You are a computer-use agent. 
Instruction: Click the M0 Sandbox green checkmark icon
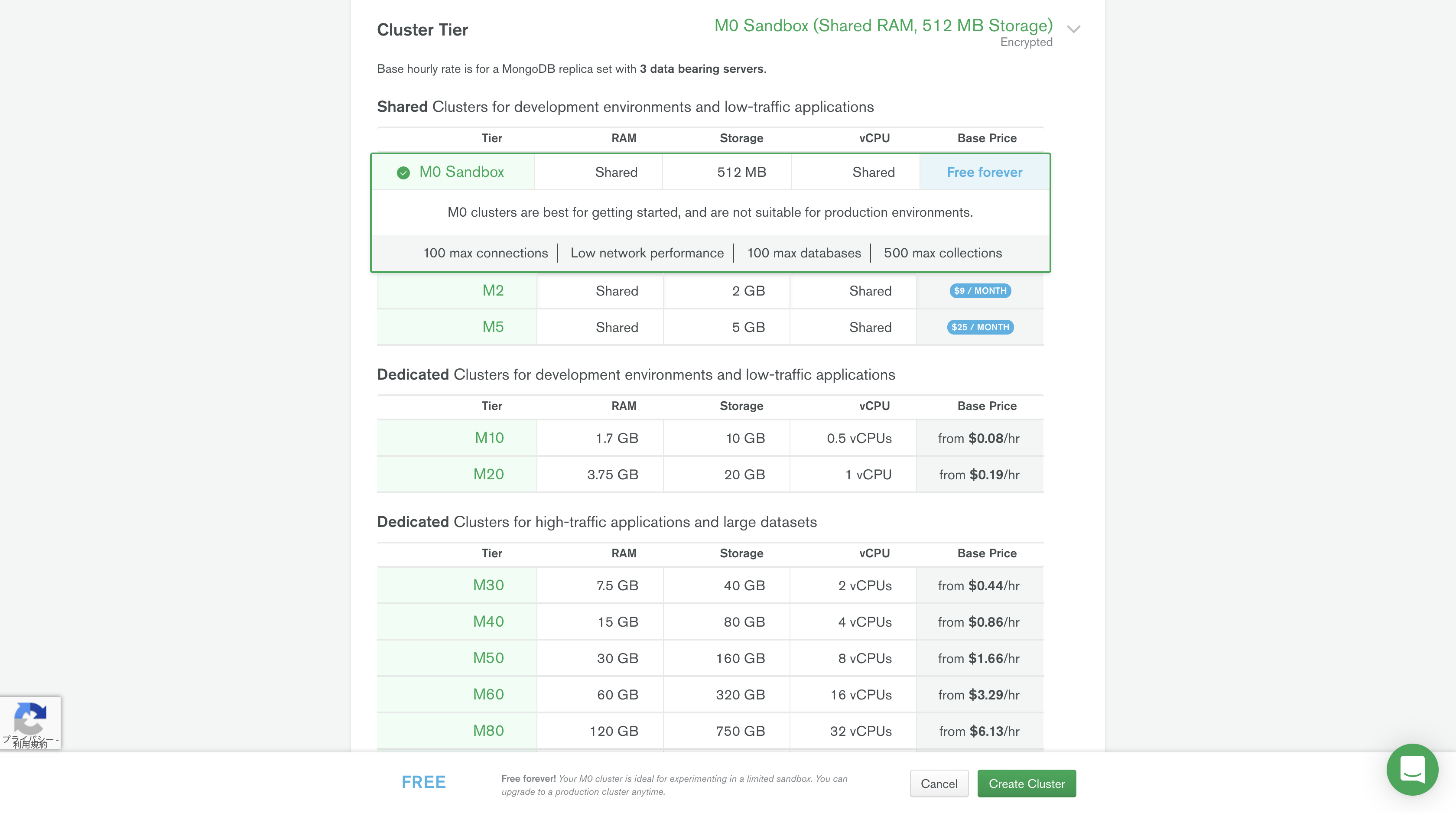403,172
